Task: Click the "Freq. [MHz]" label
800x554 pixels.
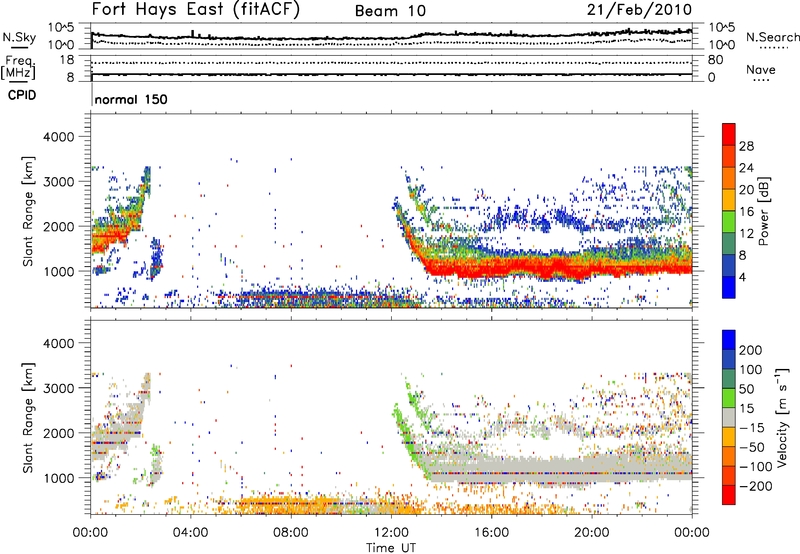Action: 18,67
